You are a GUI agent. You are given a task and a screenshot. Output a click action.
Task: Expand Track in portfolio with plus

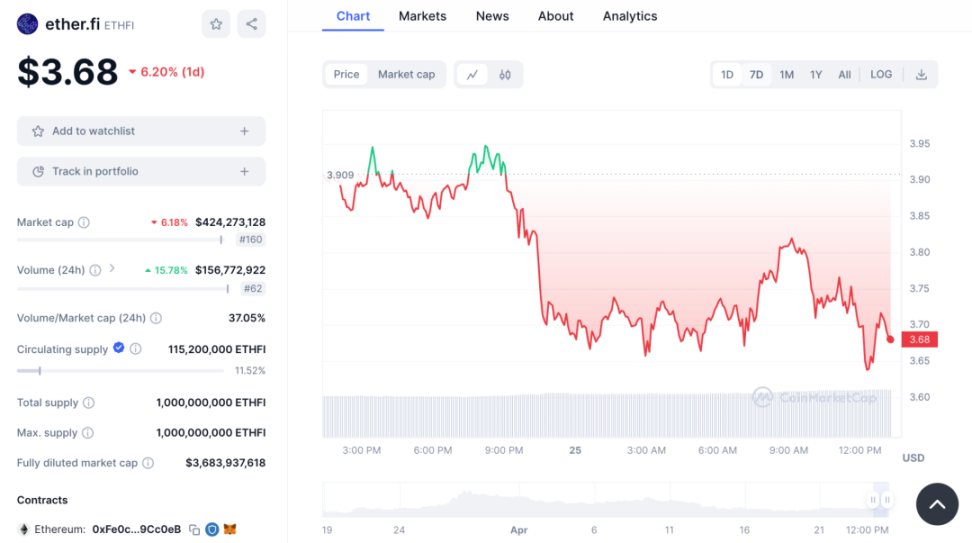(x=244, y=171)
